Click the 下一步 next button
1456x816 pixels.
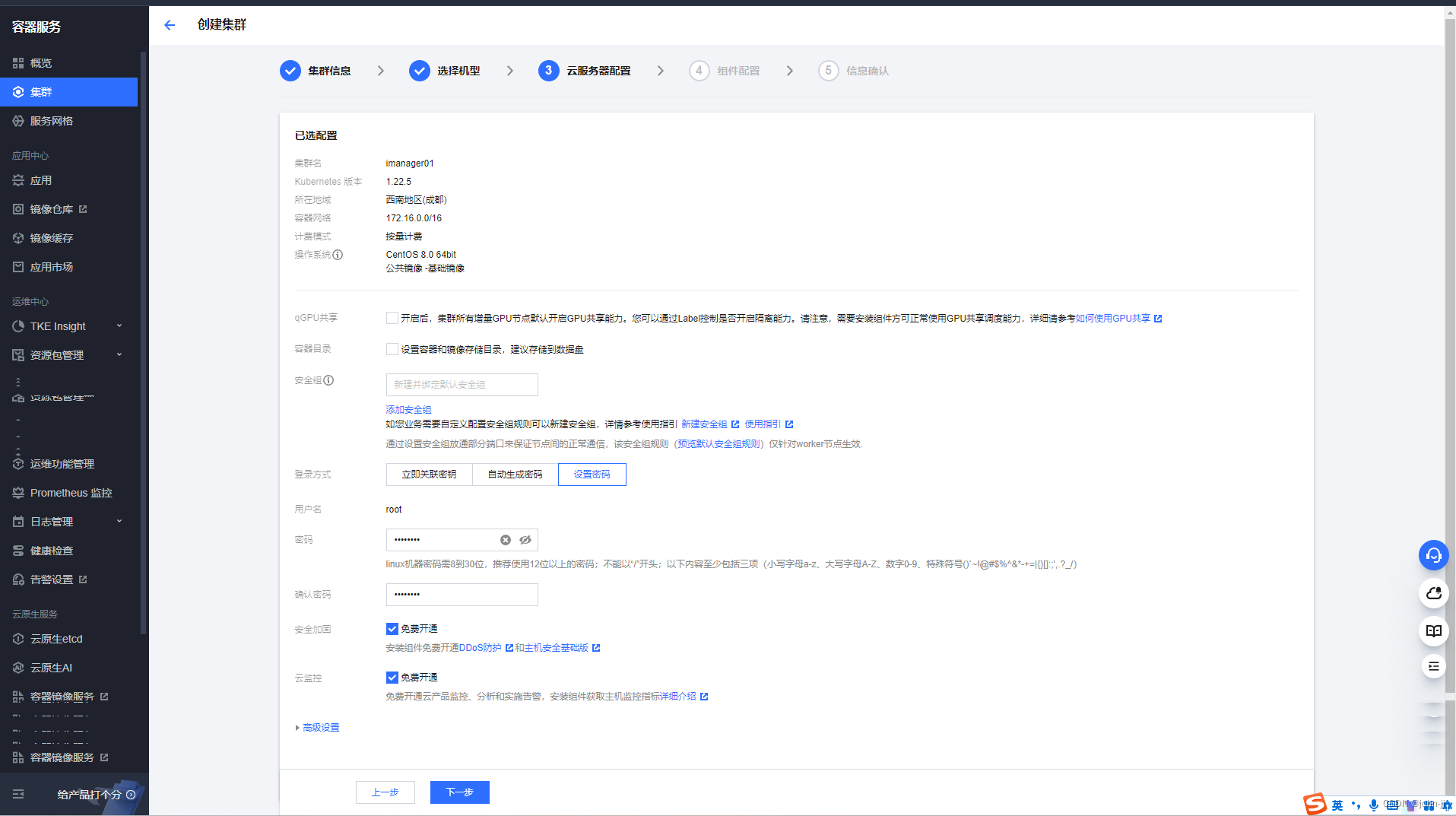460,792
